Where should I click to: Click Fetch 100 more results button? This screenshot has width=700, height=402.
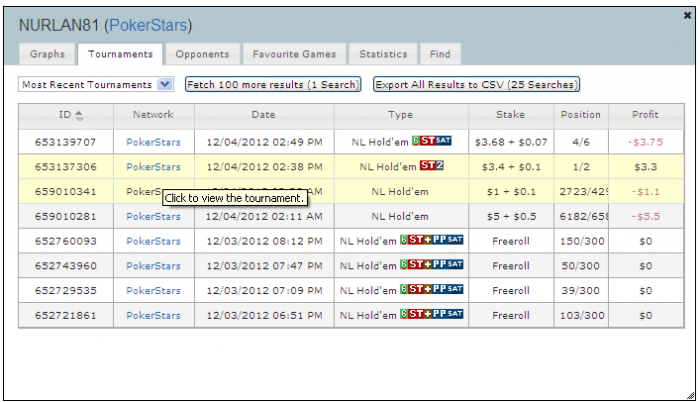pyautogui.click(x=273, y=84)
